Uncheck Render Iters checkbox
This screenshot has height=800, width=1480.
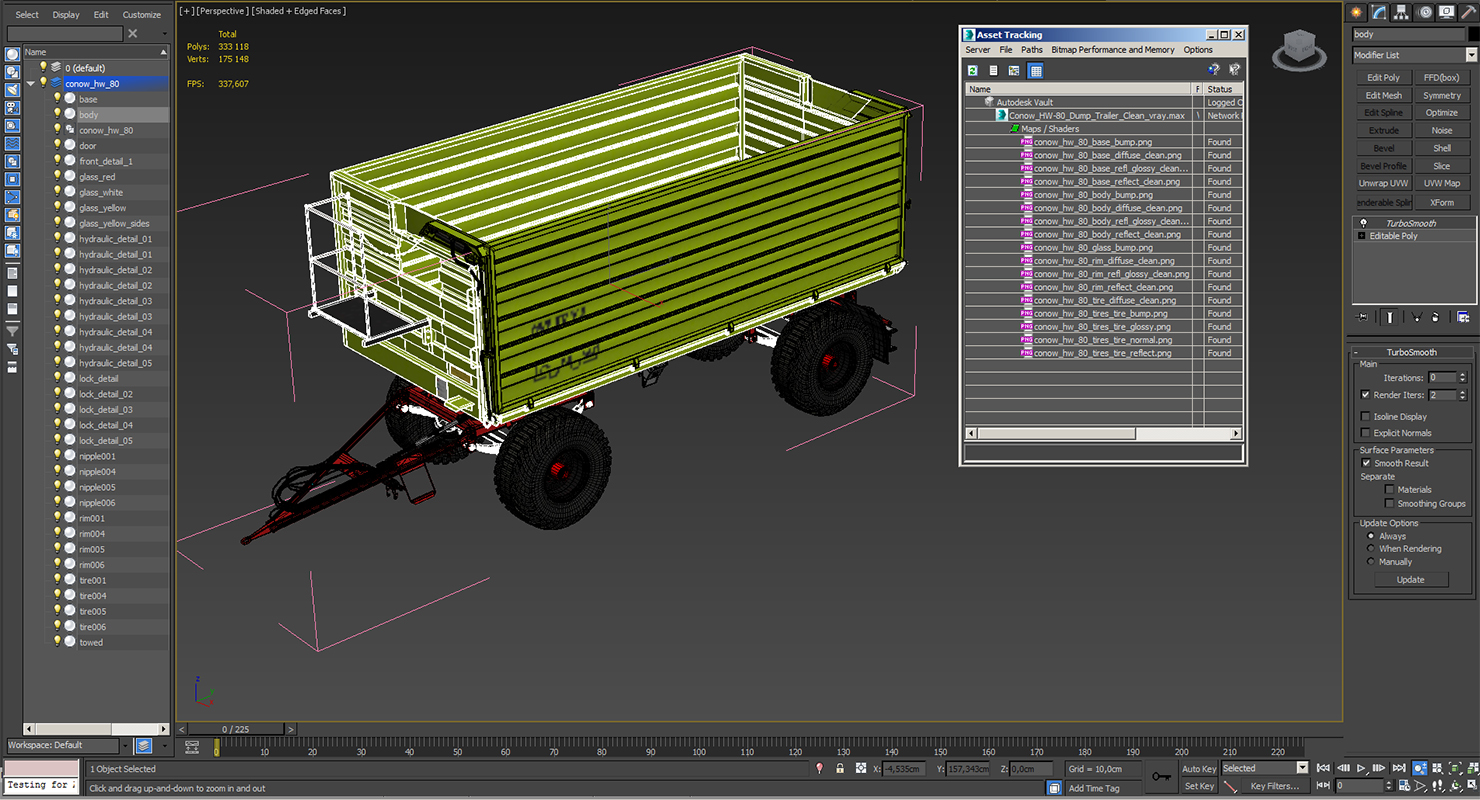pos(1366,395)
